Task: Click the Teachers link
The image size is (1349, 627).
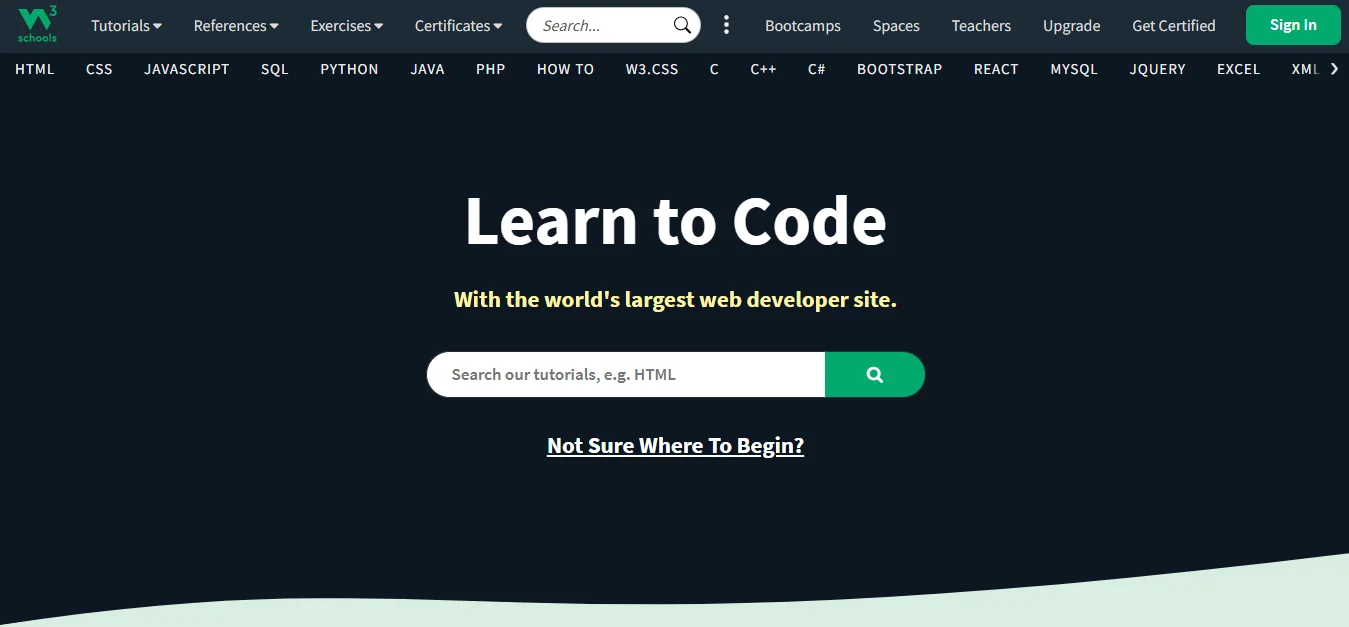Action: coord(980,25)
